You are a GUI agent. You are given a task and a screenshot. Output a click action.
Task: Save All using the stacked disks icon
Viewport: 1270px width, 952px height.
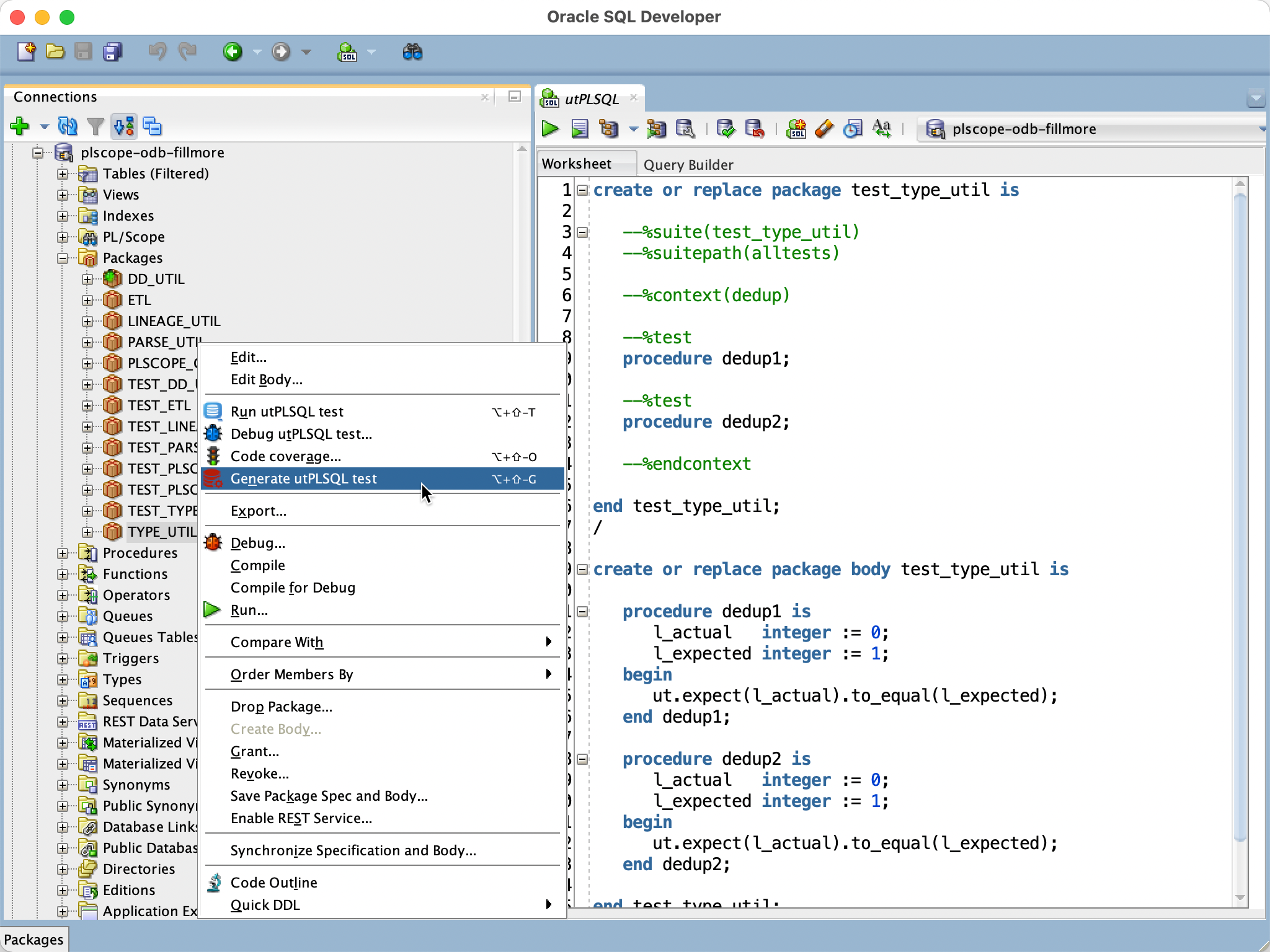pos(112,52)
